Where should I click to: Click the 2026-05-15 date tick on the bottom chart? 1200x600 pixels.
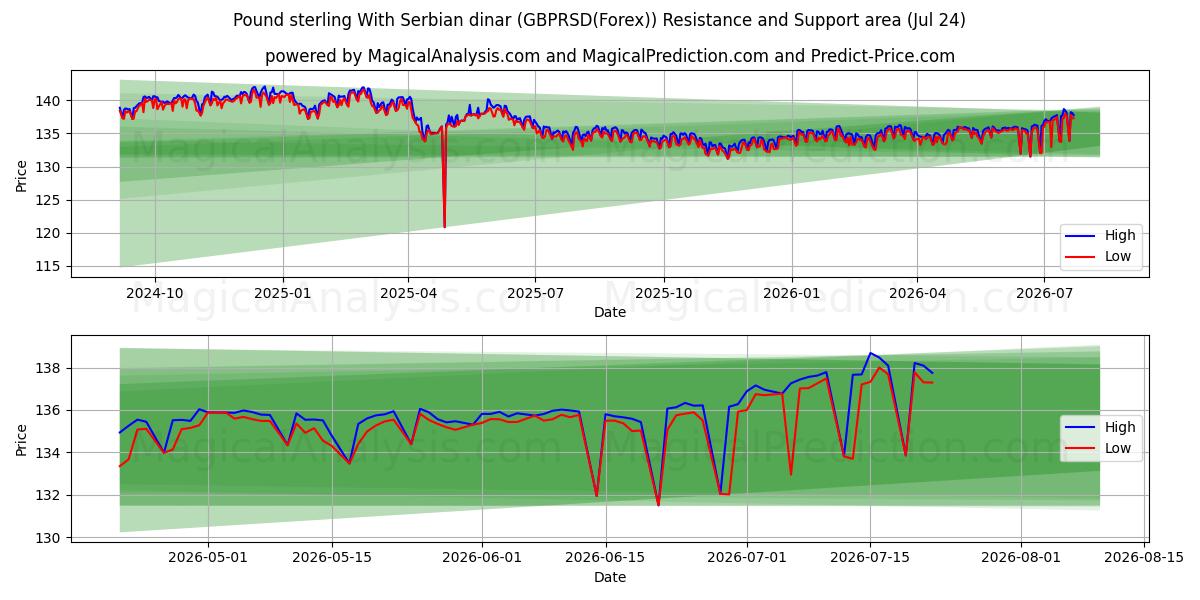pos(332,559)
